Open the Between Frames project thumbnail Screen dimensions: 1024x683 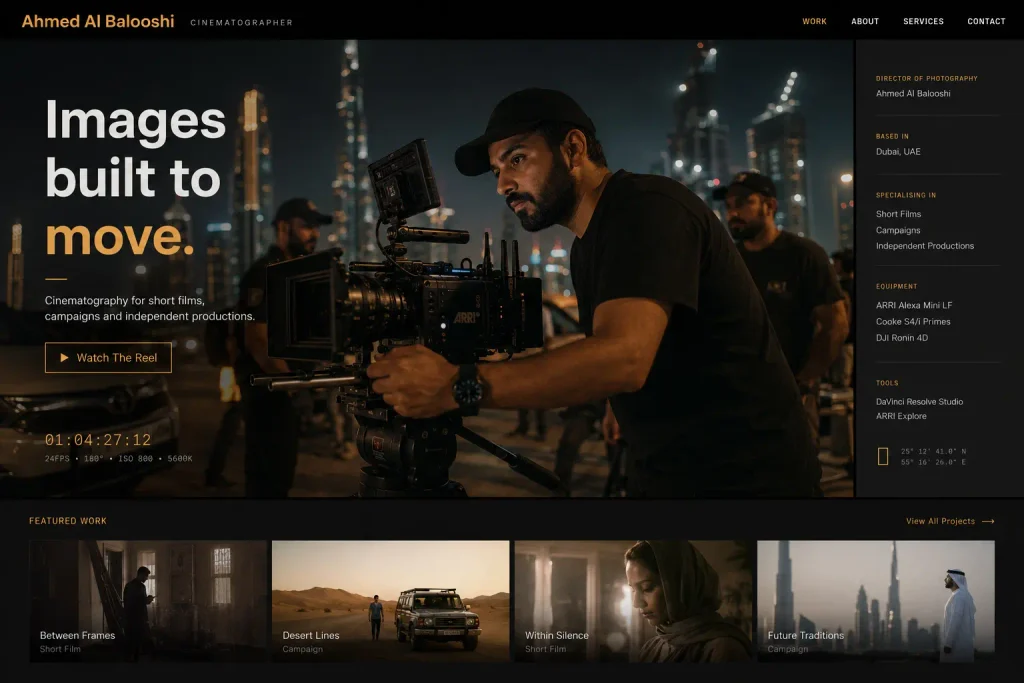pos(148,601)
